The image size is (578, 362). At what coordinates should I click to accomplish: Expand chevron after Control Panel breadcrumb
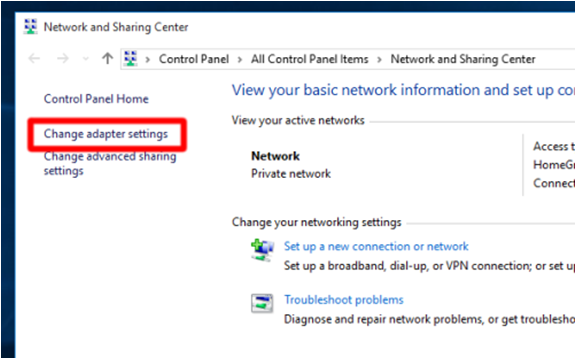[240, 59]
